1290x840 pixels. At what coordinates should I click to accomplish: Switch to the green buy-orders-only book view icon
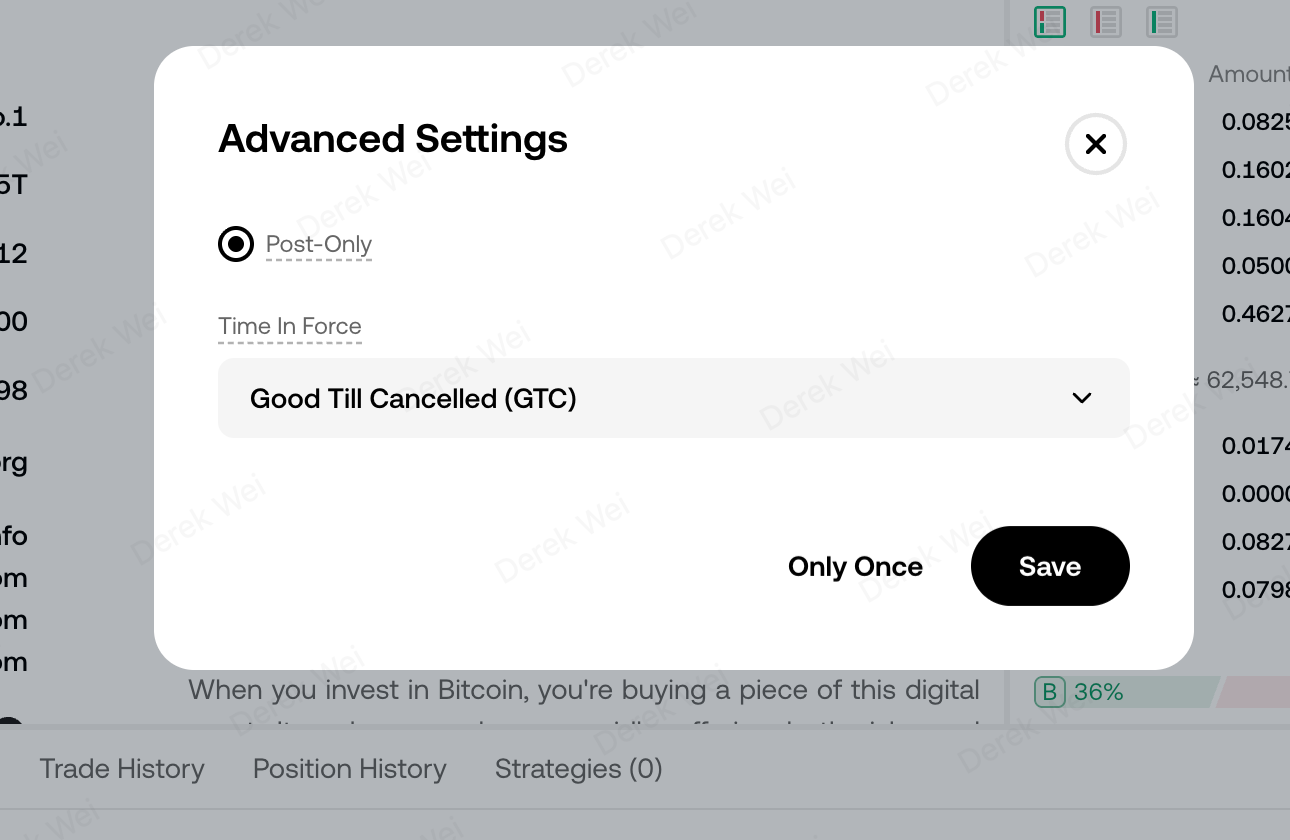[x=1162, y=21]
